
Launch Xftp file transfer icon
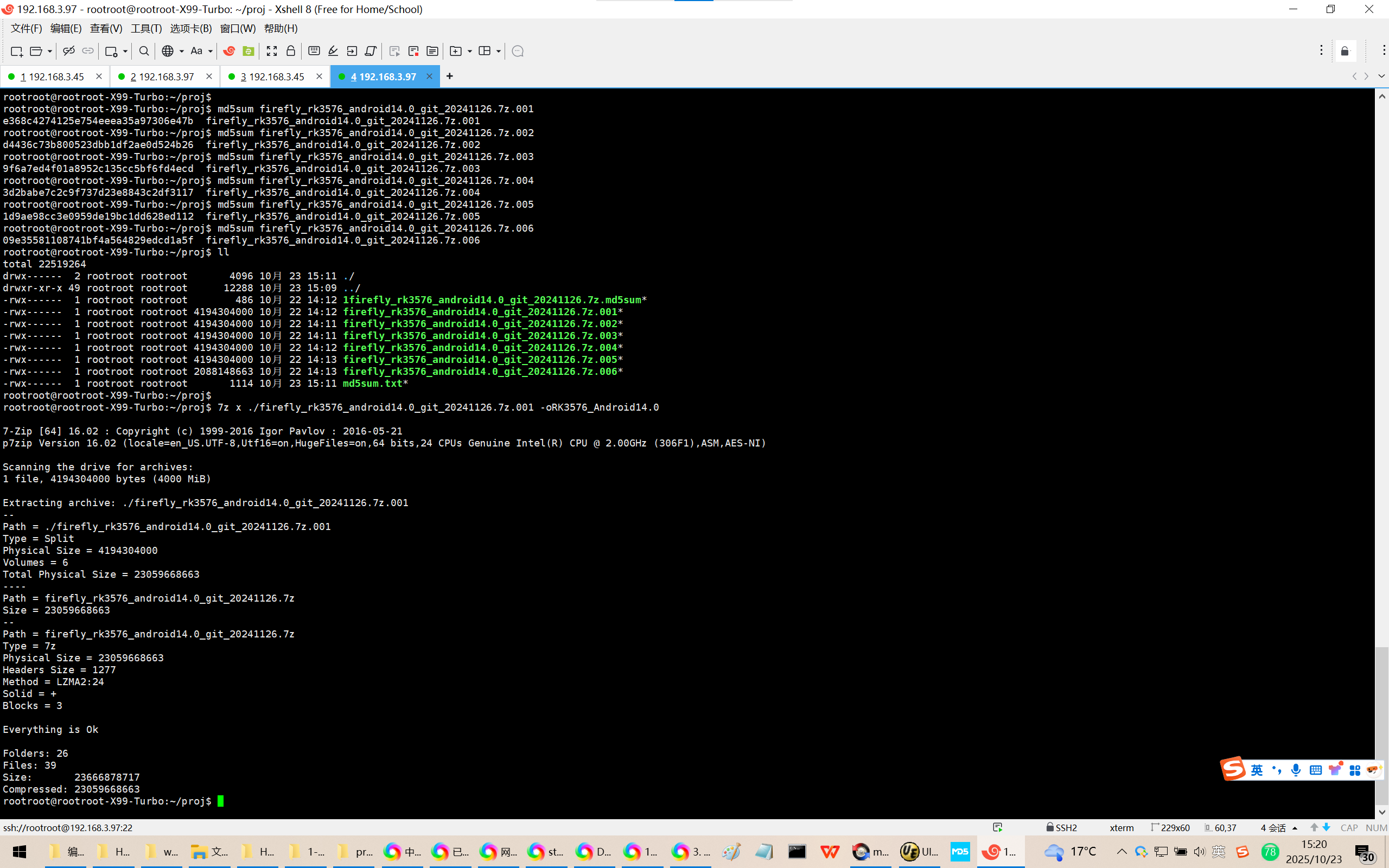(248, 51)
